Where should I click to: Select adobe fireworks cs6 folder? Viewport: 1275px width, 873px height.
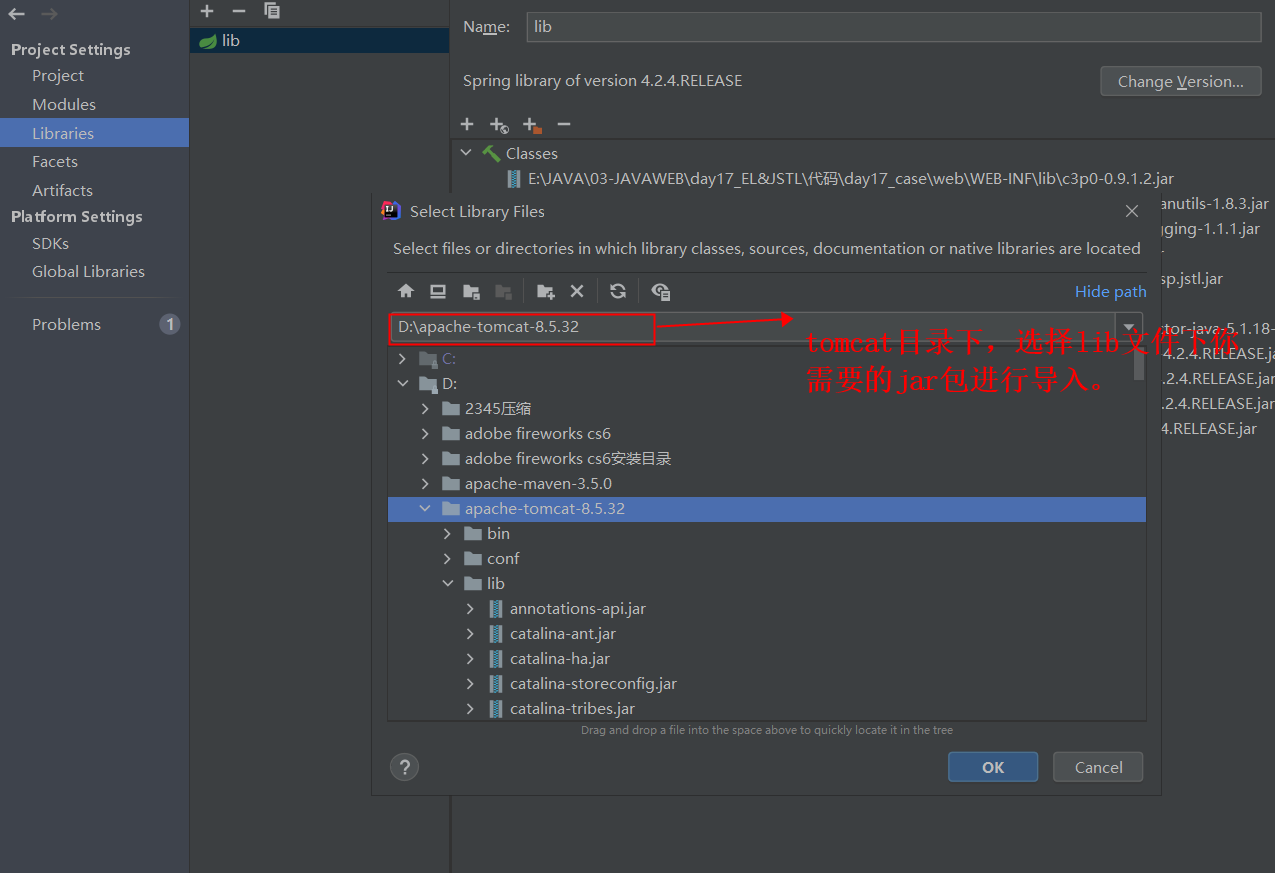pyautogui.click(x=538, y=434)
